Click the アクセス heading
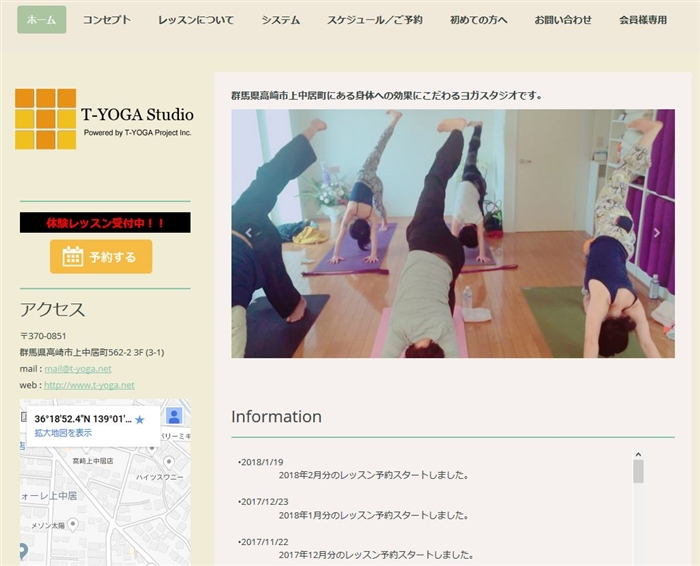 [52, 309]
